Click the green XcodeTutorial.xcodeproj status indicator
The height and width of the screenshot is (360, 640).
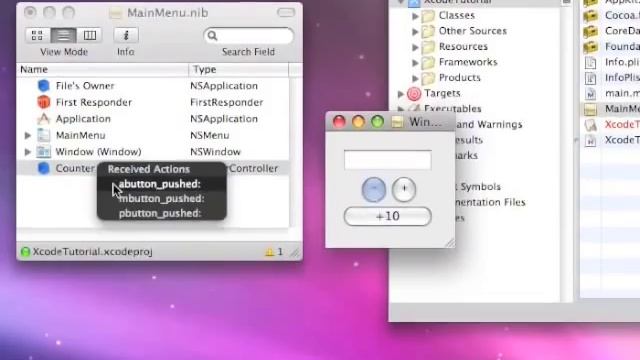click(25, 252)
